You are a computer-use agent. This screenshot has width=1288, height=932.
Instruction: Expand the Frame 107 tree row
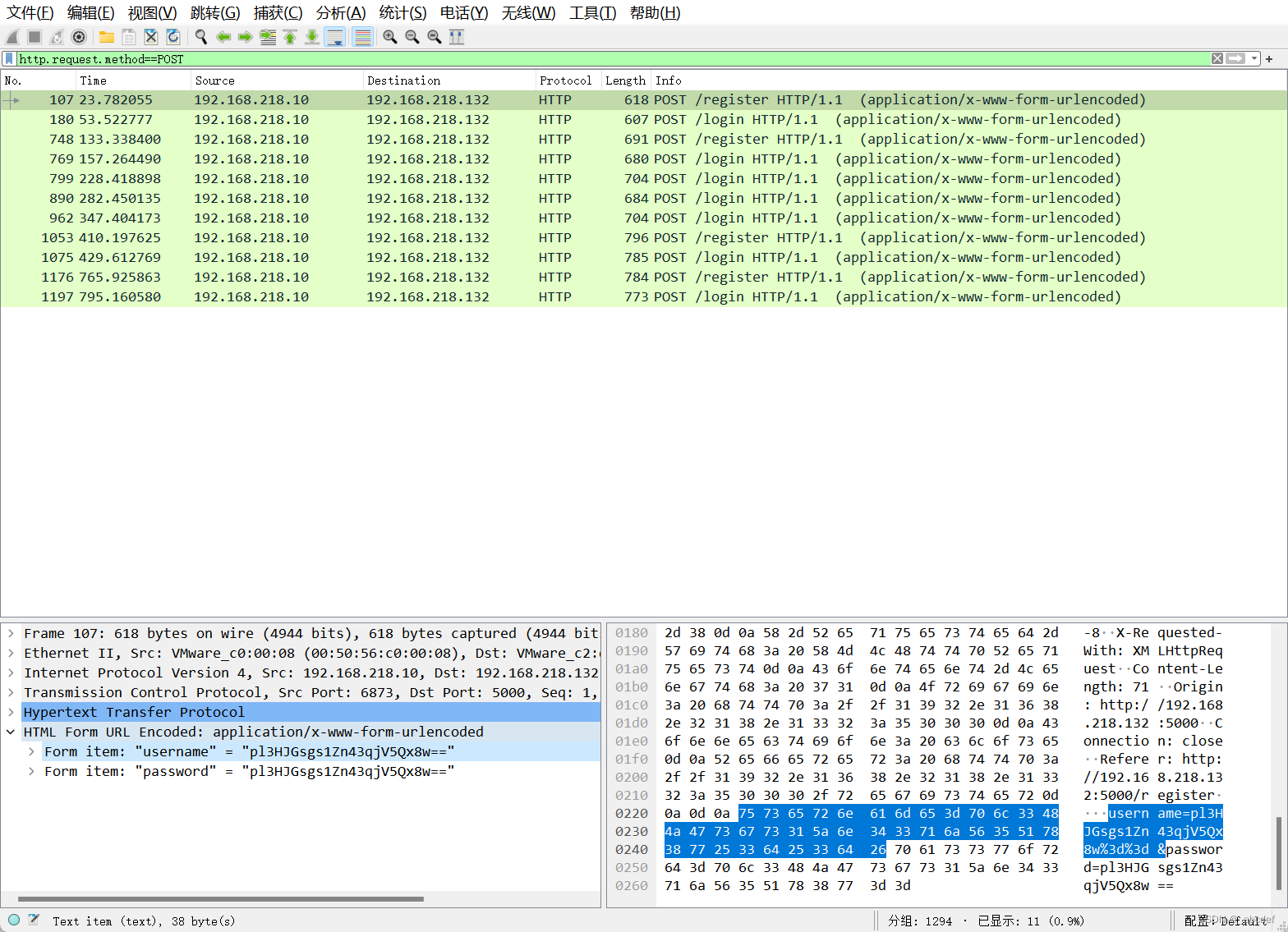[x=11, y=633]
